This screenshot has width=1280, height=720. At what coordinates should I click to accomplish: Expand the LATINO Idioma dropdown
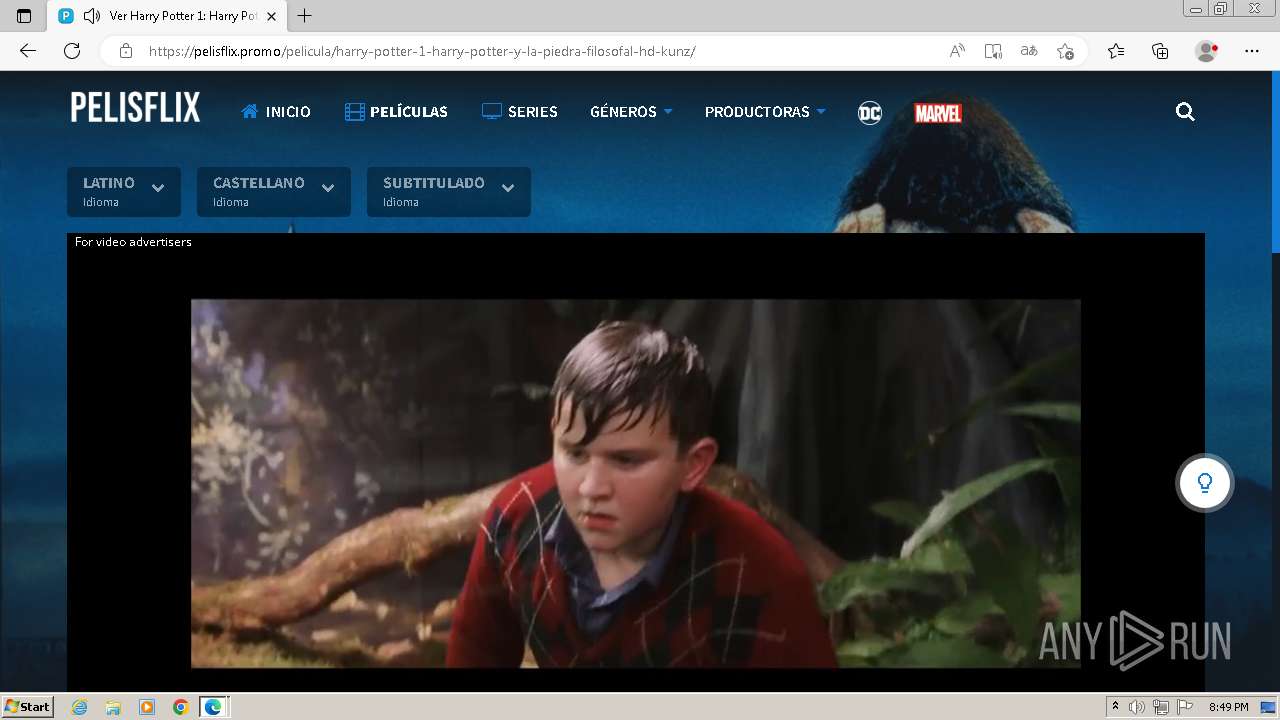coord(124,191)
